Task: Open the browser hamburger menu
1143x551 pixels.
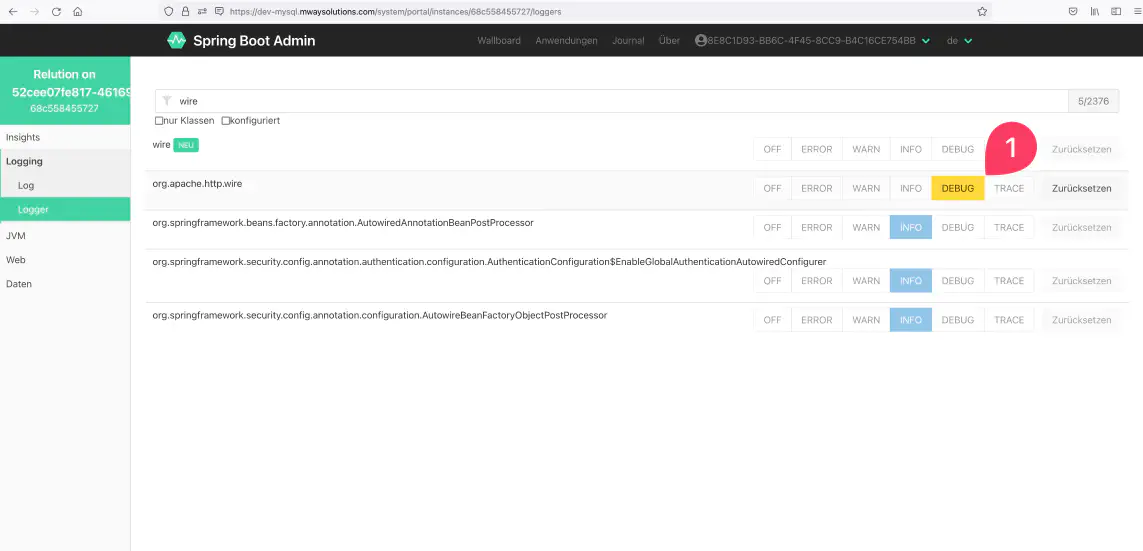Action: [x=1130, y=11]
